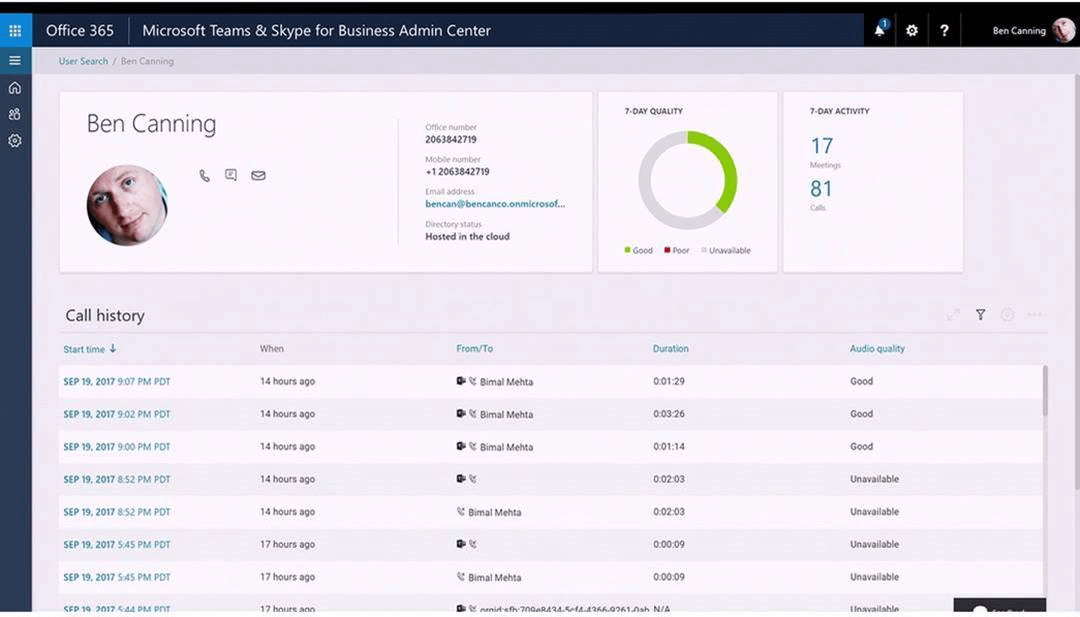Open the Ben Canning account menu
Viewport: 1080px width, 617px height.
(x=1032, y=30)
